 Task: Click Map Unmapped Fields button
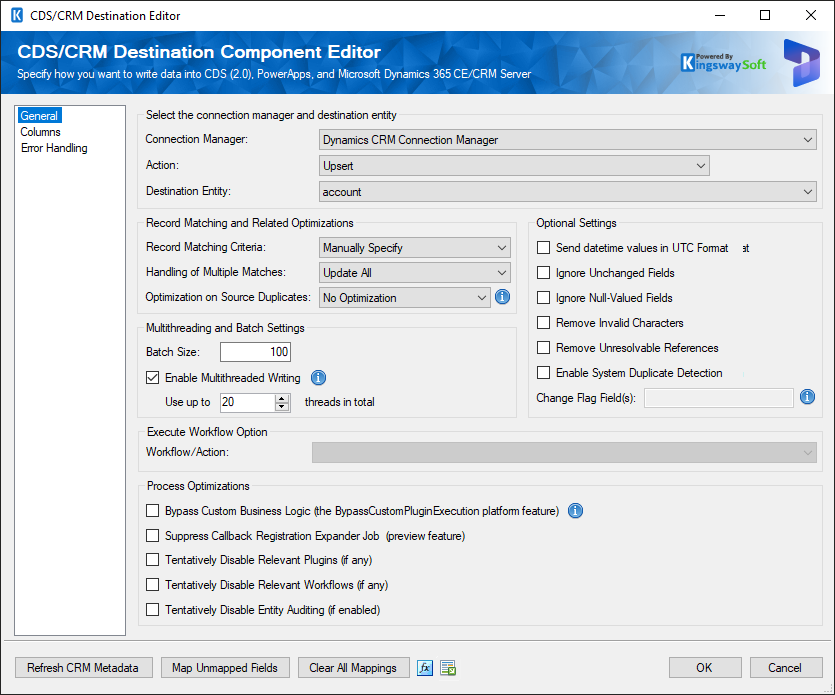pyautogui.click(x=225, y=668)
